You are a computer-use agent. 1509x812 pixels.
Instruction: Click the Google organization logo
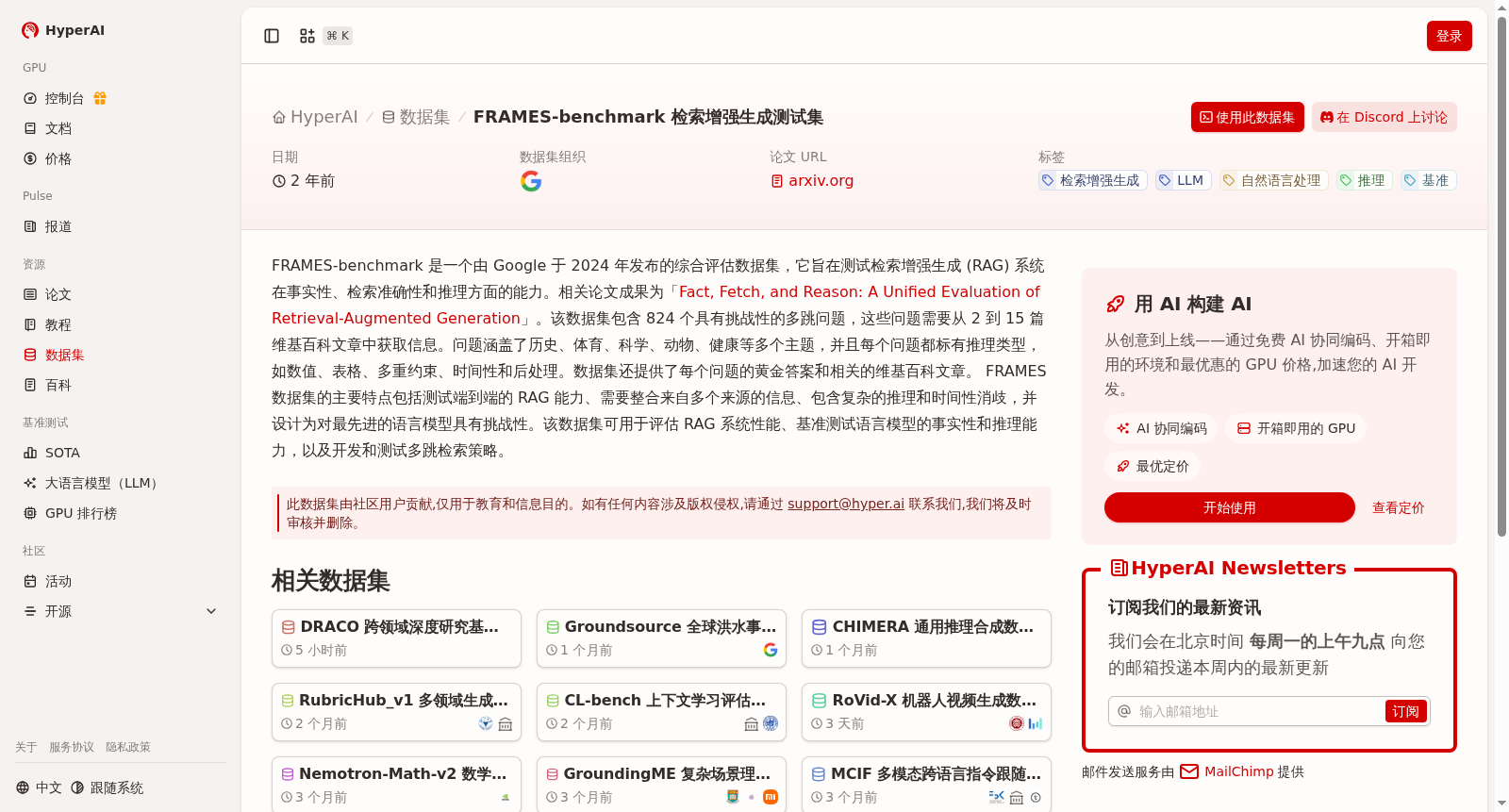[x=531, y=181]
